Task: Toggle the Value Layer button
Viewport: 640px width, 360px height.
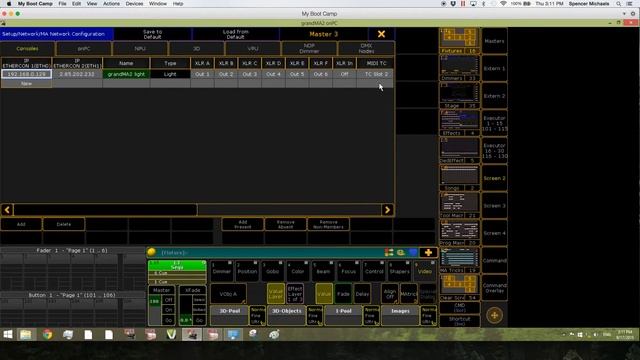Action: point(276,293)
